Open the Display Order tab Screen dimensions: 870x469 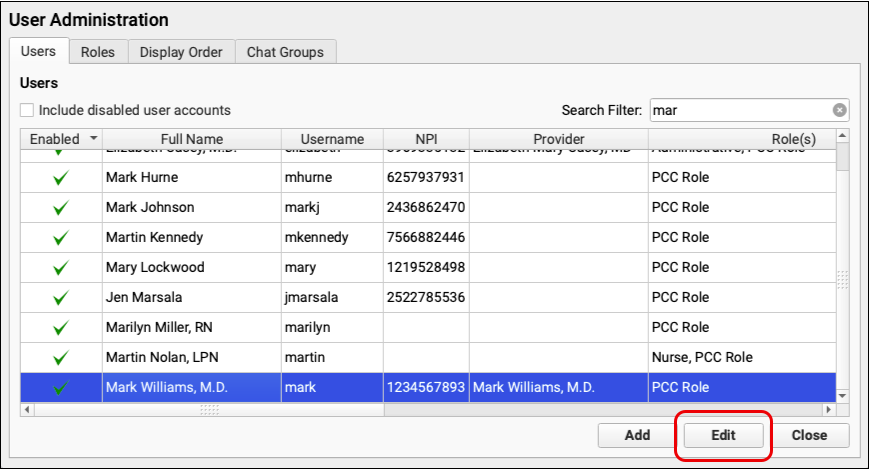(x=181, y=52)
